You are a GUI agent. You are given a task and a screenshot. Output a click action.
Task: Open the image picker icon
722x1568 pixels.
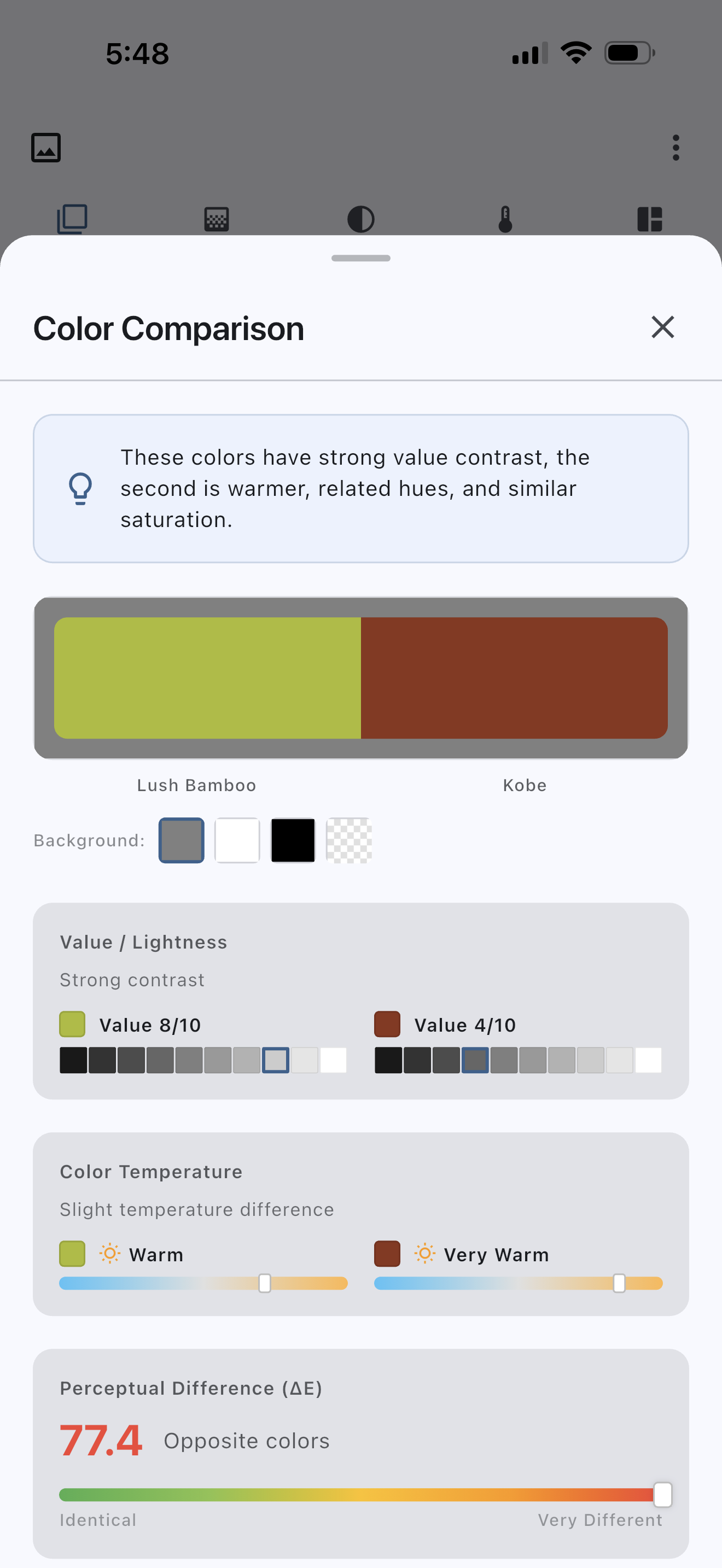[x=46, y=147]
